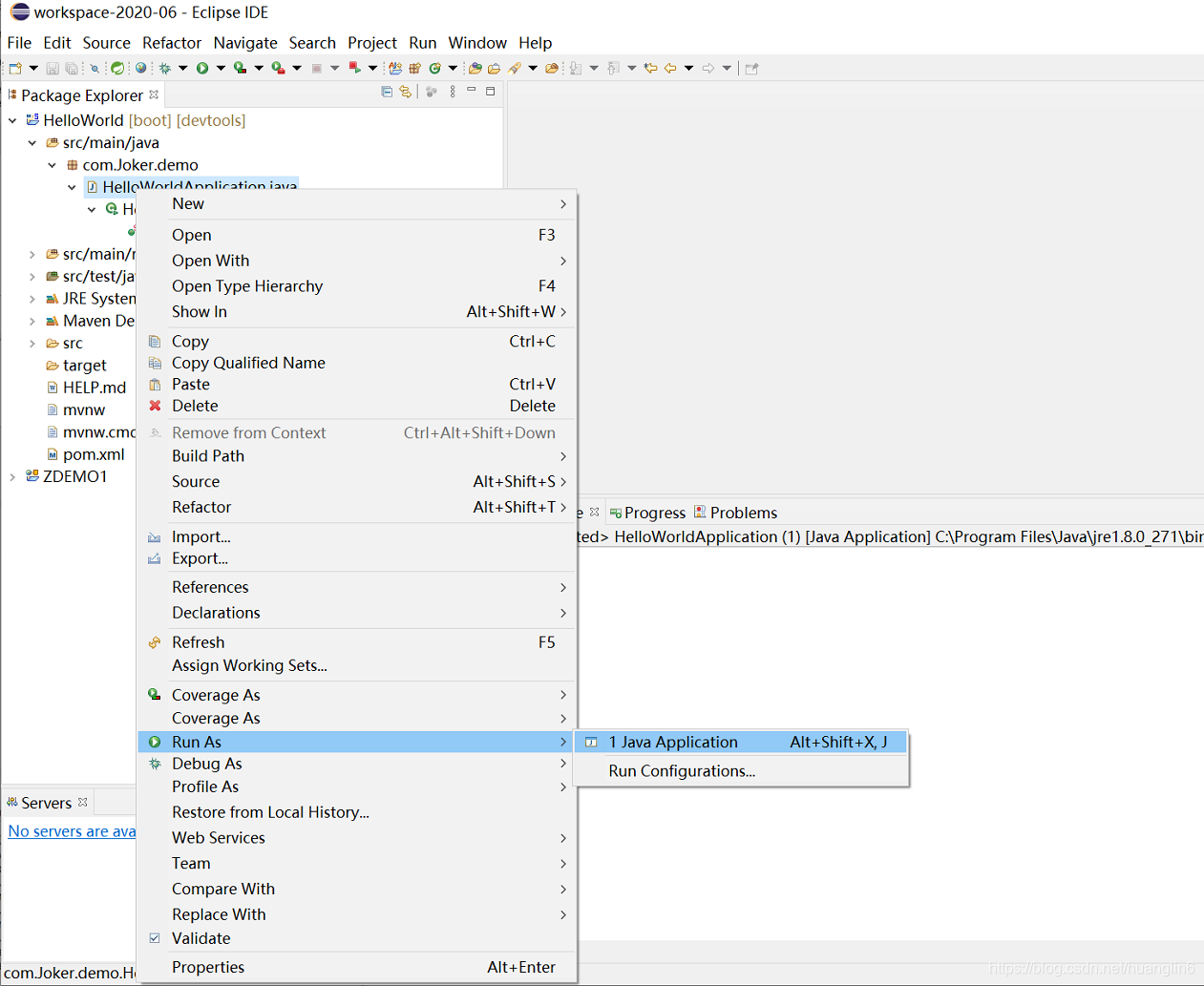Open the Refactor menu in menu bar
The width and height of the screenshot is (1204, 986).
(x=172, y=43)
